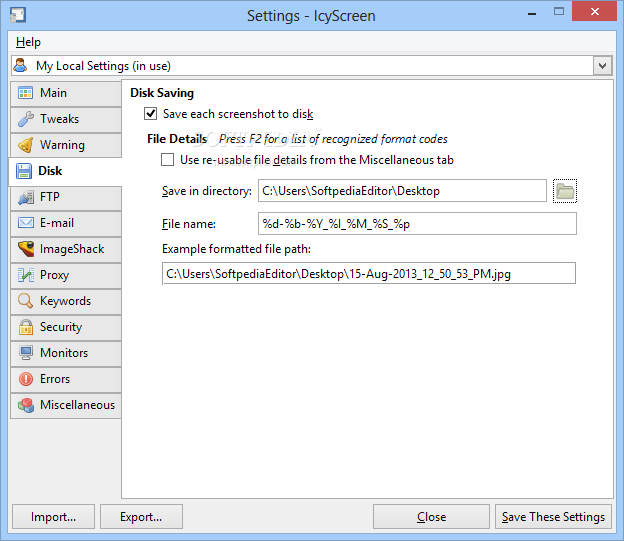Screen dimensions: 624x541
Task: Open the Security tab
Action: tap(66, 327)
